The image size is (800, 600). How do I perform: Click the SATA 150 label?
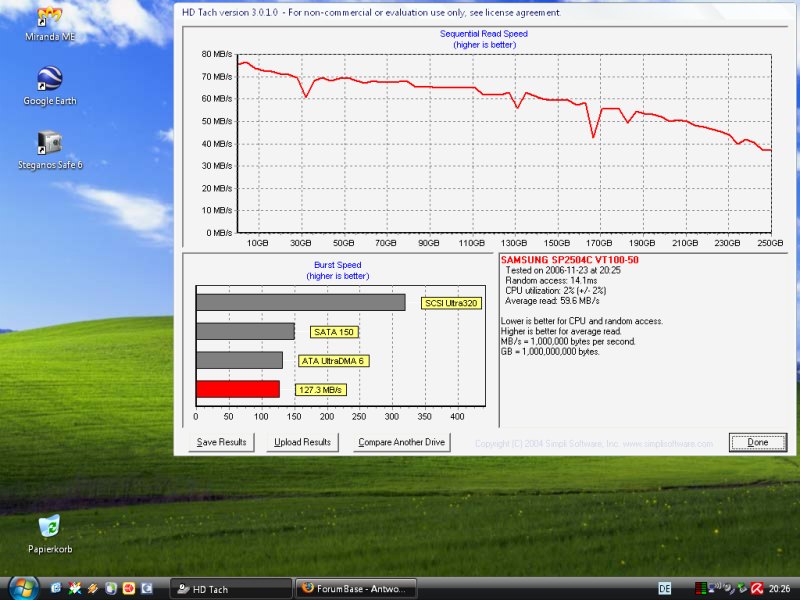(x=334, y=332)
